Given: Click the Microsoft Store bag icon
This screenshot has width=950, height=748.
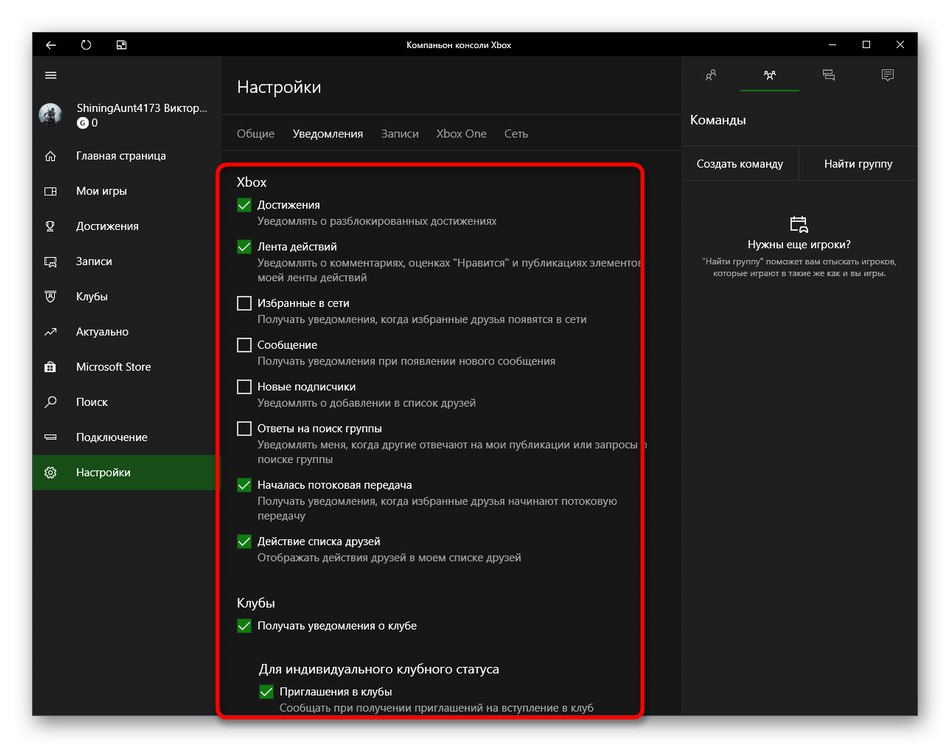Looking at the screenshot, I should click(50, 367).
